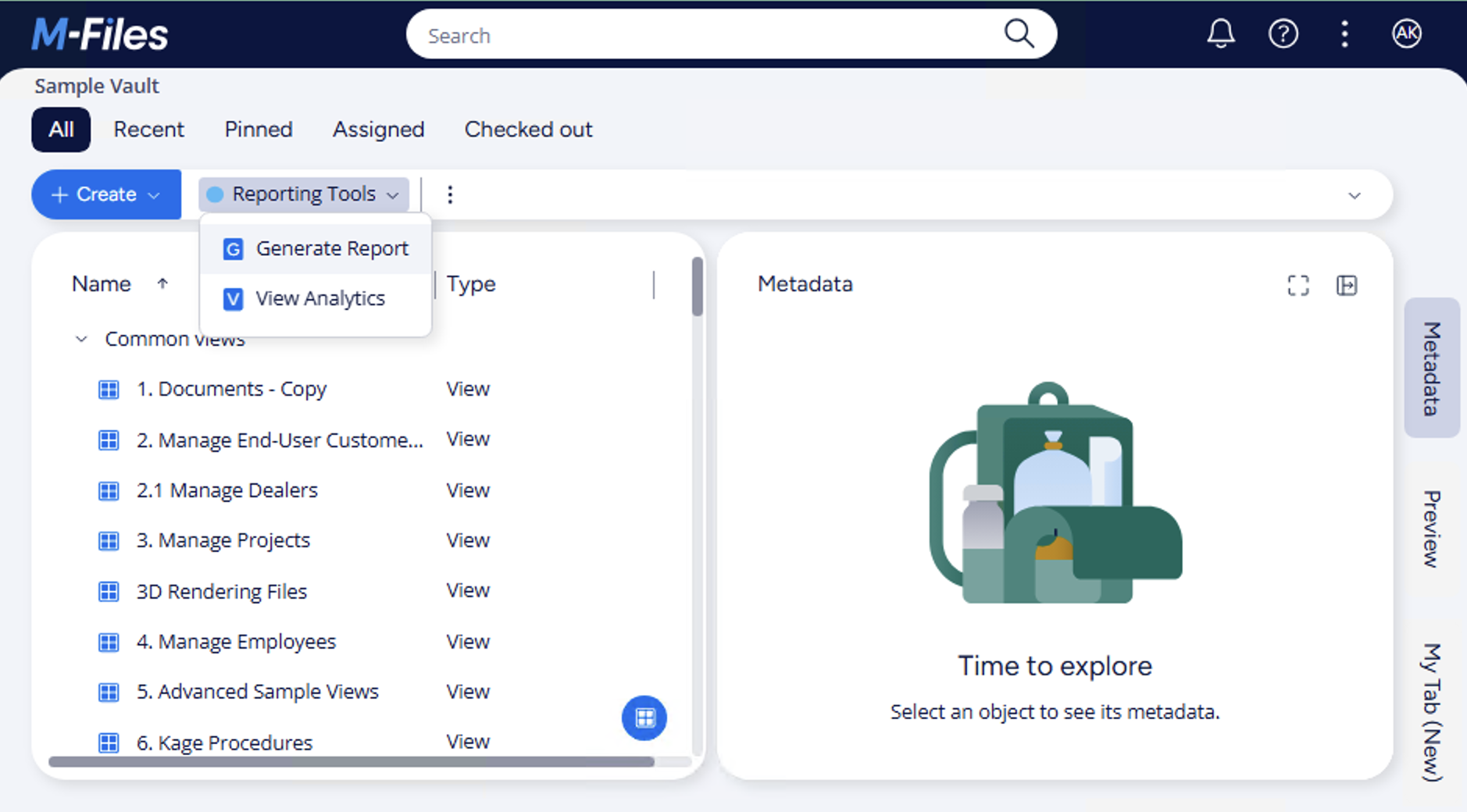Switch to the Checked out tab
Image resolution: width=1467 pixels, height=812 pixels.
(x=528, y=130)
